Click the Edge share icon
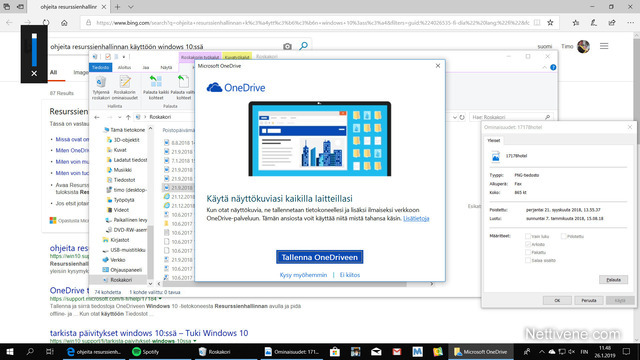The image size is (640, 360). 612,23
